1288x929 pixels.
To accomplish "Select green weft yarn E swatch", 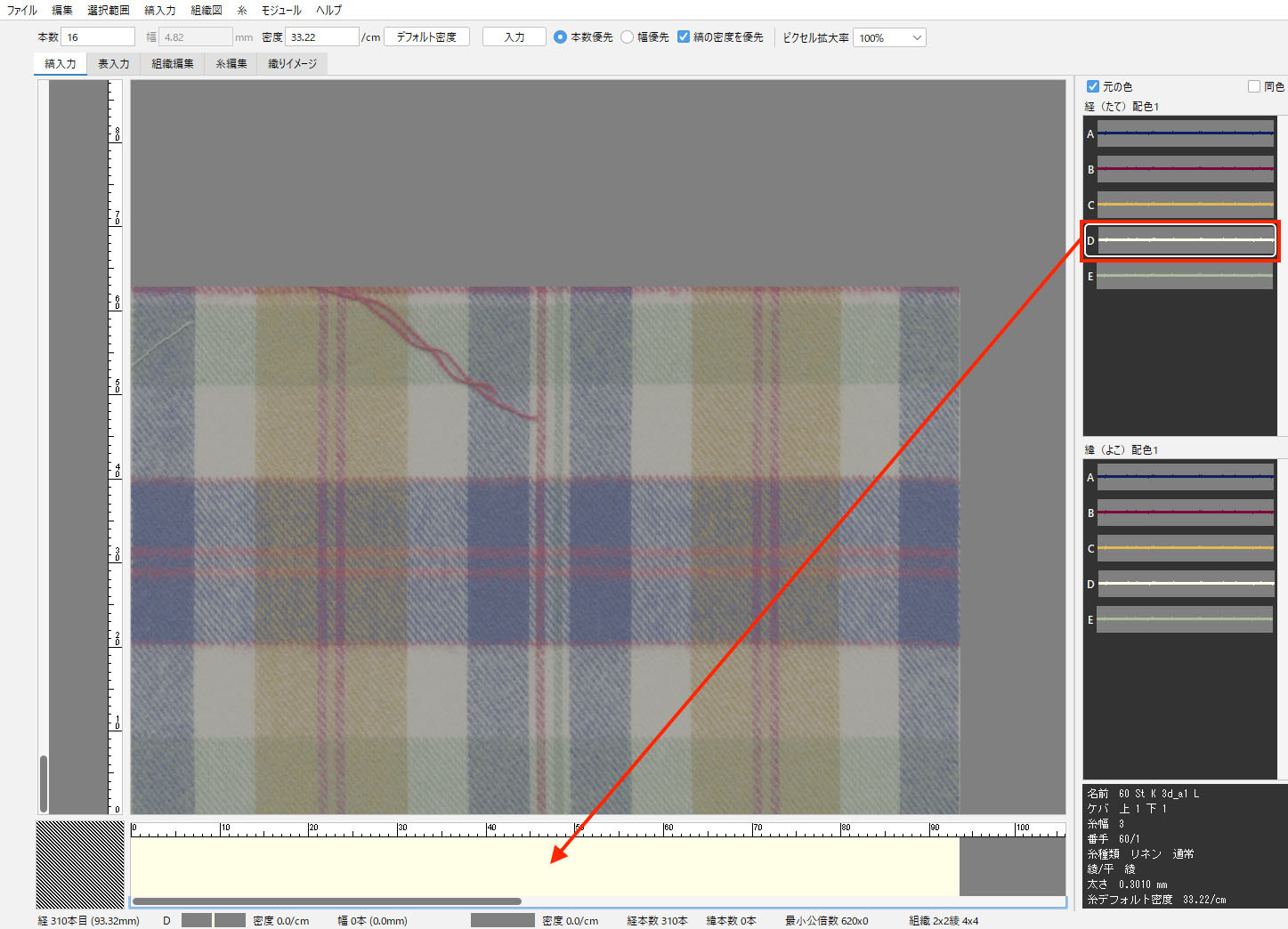I will [x=1185, y=619].
